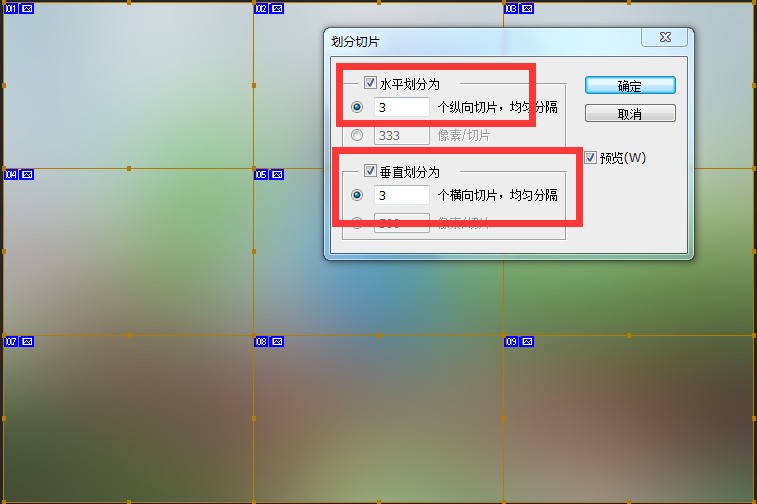This screenshot has width=757, height=504.
Task: Select the slice 04 badge icon
Action: point(18,175)
